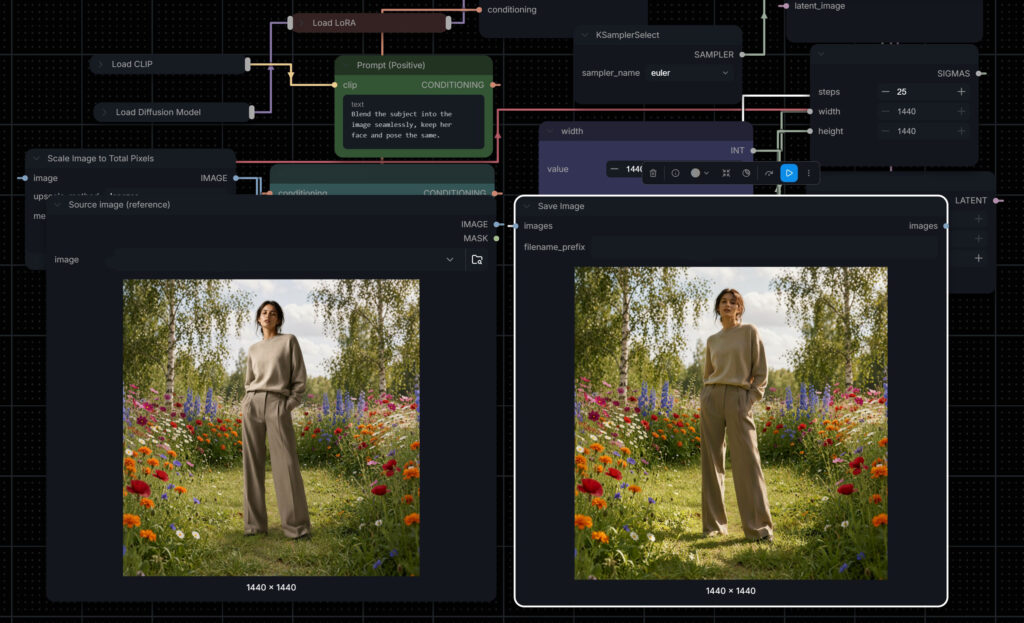
Task: Click Source image IMAGE output socket
Action: pyautogui.click(x=496, y=224)
